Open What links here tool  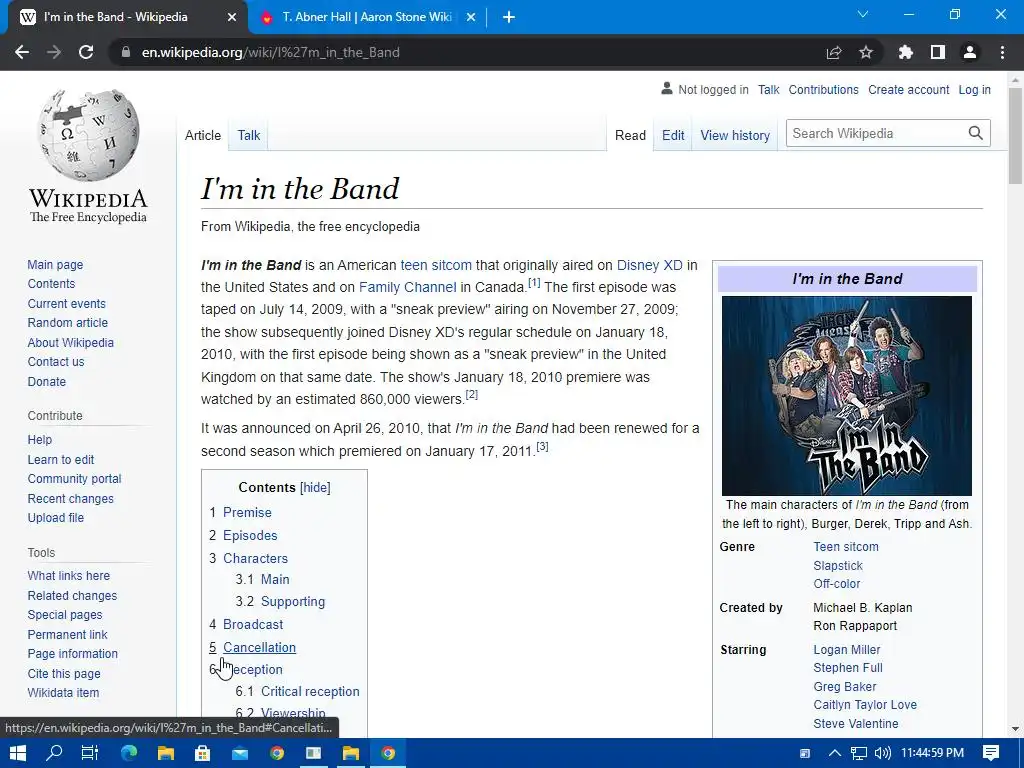tap(69, 575)
